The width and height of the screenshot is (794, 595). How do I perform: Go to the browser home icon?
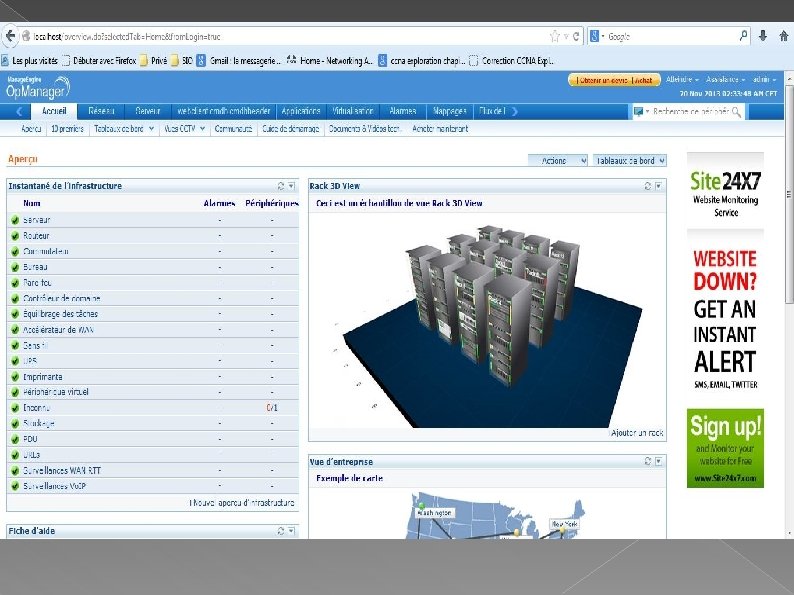coord(783,36)
